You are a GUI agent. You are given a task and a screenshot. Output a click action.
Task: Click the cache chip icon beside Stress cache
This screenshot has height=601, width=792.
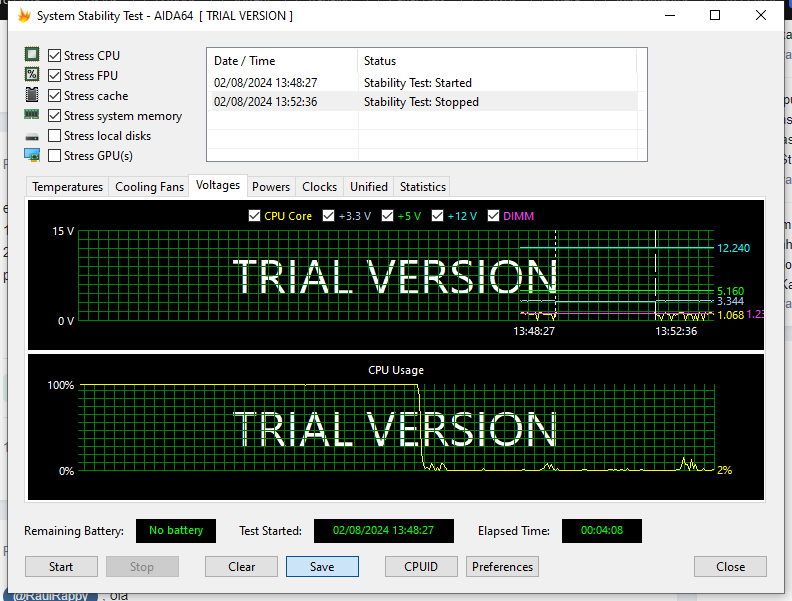32,94
